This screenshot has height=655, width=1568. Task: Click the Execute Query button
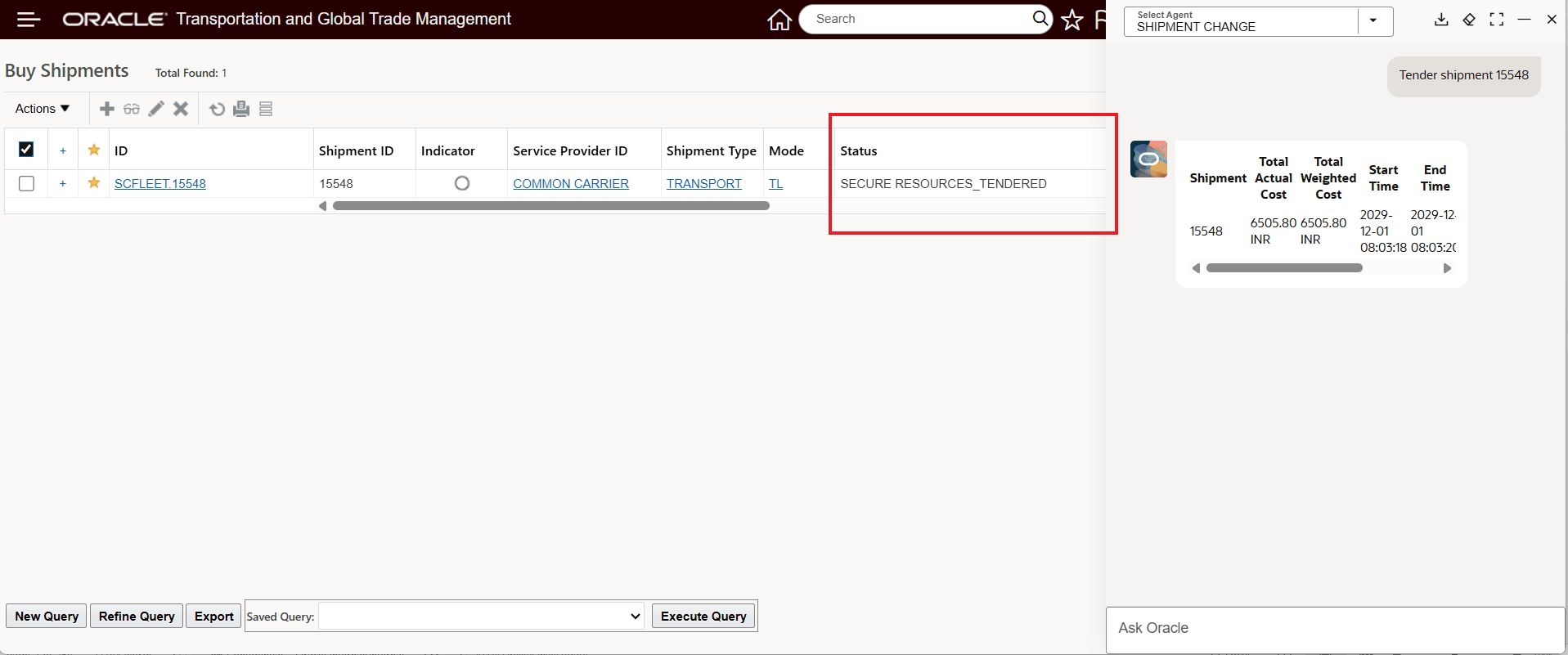pyautogui.click(x=703, y=616)
